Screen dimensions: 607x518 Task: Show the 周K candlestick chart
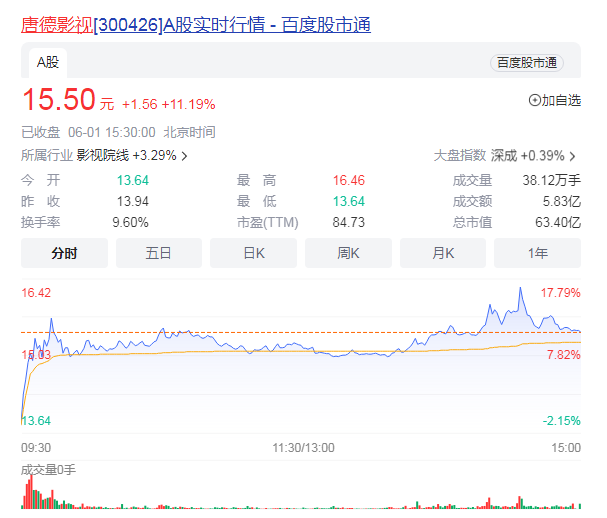(x=348, y=253)
